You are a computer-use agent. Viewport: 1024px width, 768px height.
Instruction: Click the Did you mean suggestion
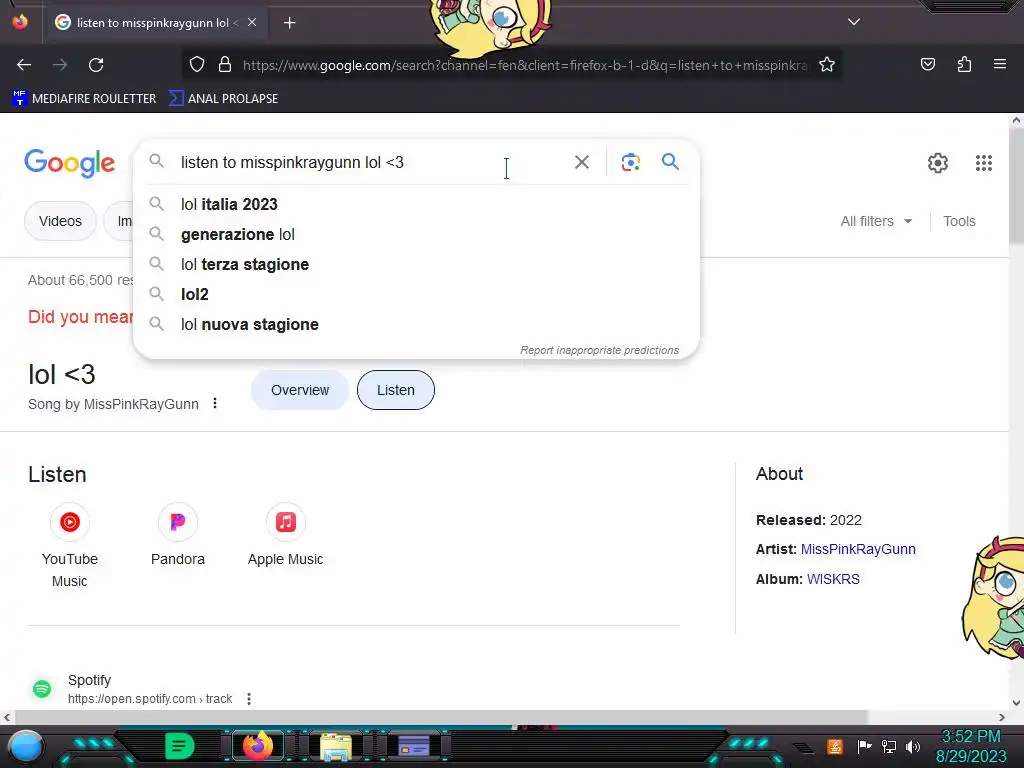tap(80, 317)
